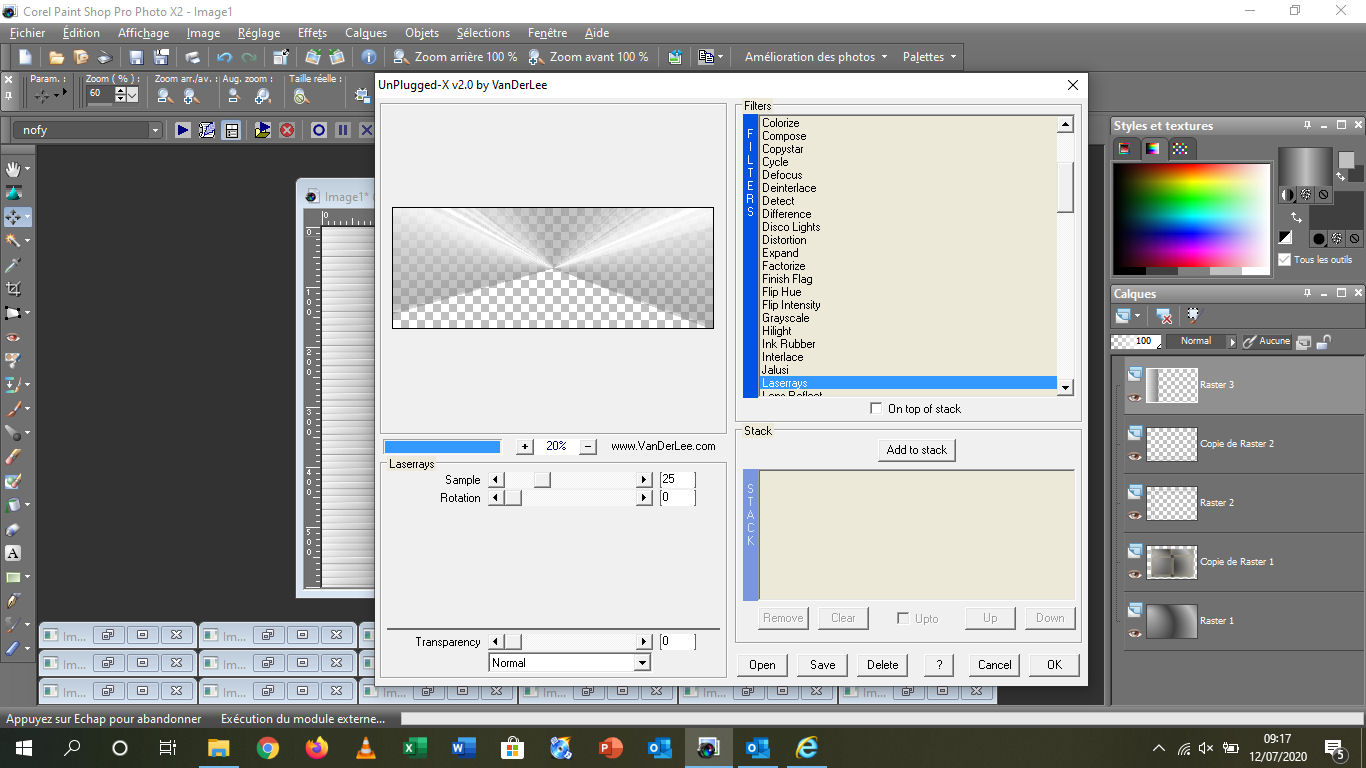Hide the Raster 2 layer

[x=1134, y=515]
